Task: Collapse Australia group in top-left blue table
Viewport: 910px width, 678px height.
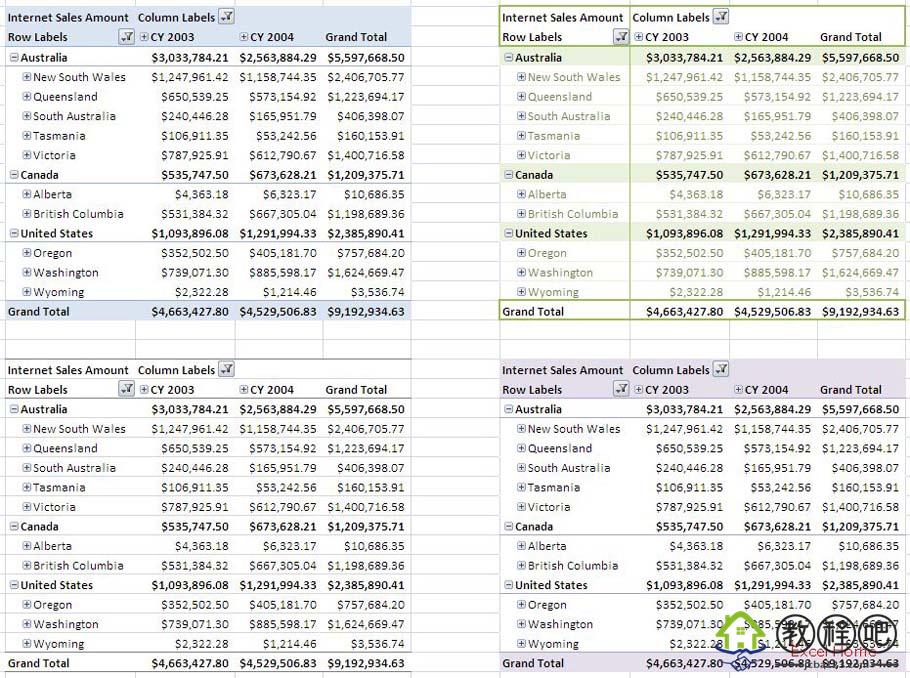Action: pos(14,57)
